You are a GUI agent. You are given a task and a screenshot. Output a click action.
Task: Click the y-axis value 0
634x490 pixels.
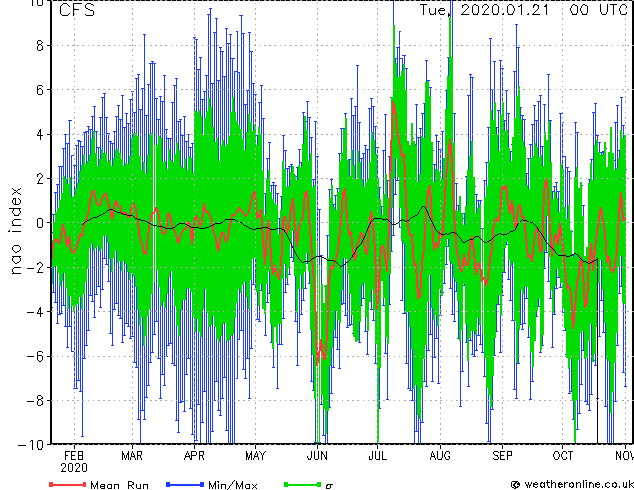click(x=40, y=223)
